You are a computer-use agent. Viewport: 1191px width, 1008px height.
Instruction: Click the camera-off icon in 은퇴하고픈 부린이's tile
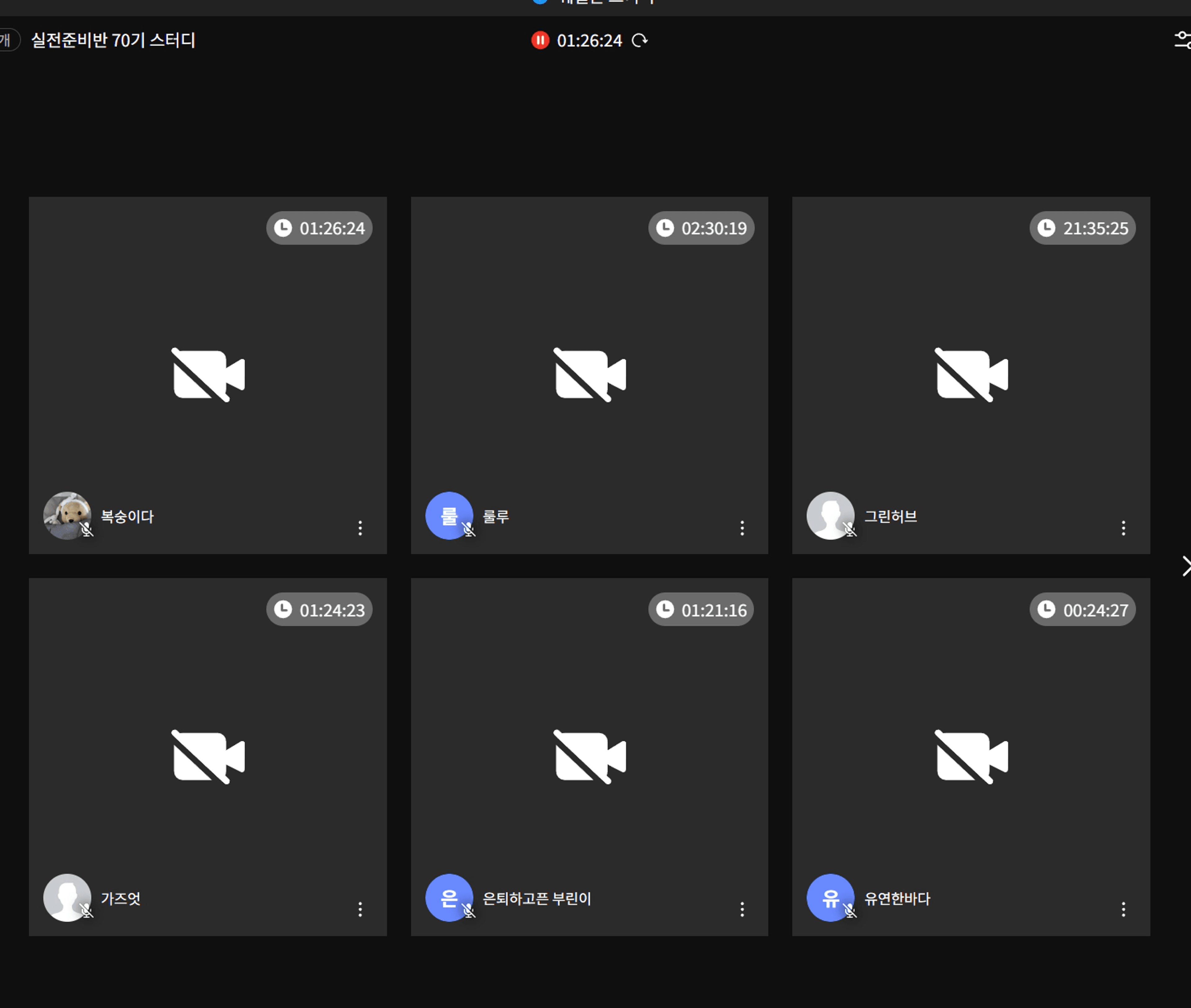[590, 756]
